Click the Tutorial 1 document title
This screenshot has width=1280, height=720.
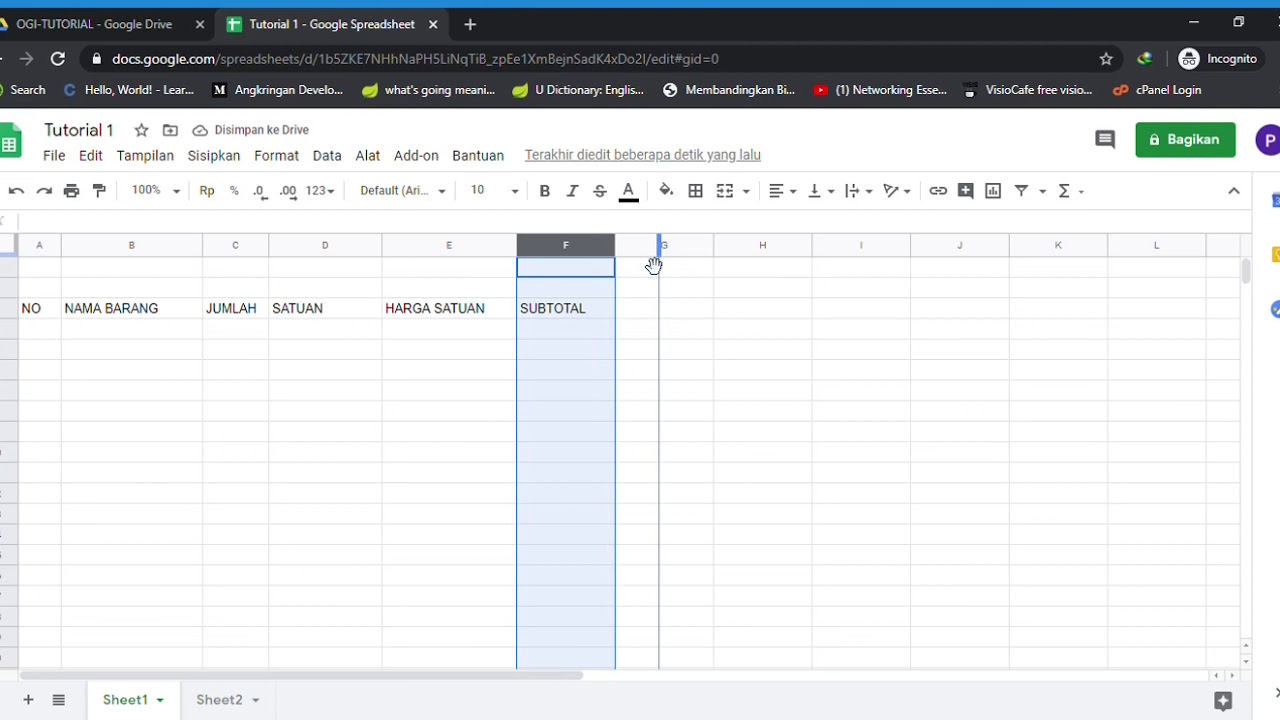click(x=79, y=130)
